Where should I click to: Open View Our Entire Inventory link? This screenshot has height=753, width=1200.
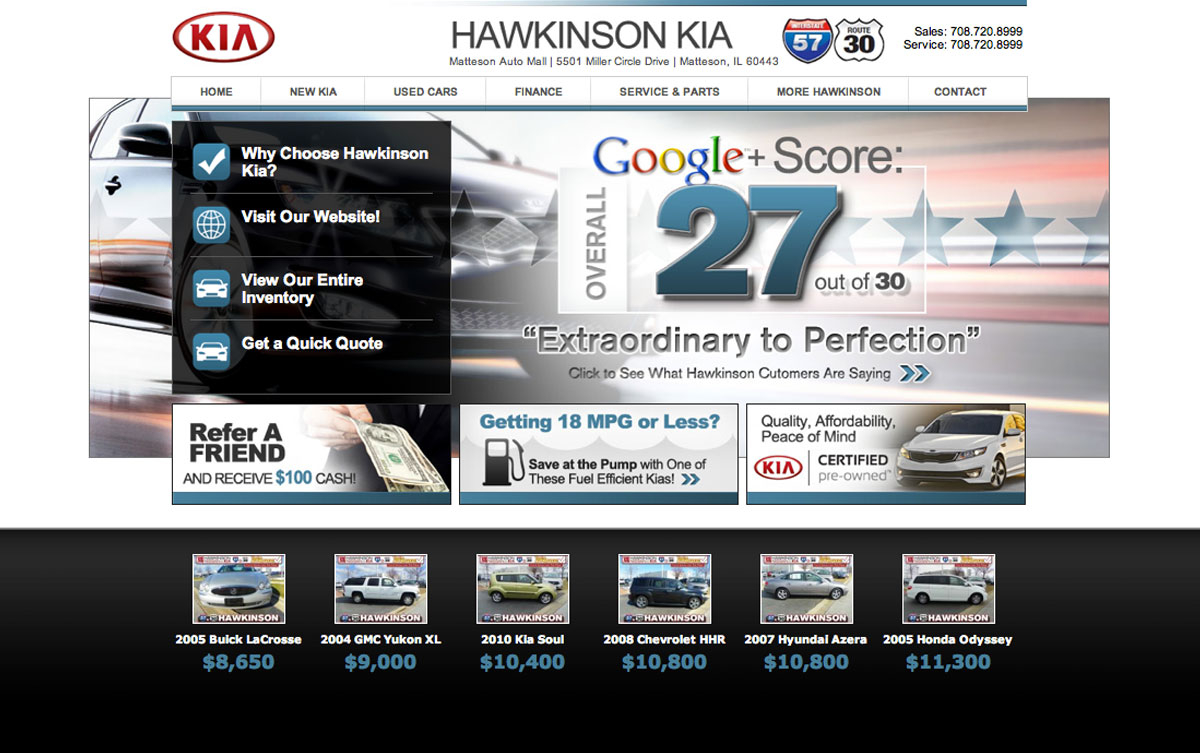(302, 289)
